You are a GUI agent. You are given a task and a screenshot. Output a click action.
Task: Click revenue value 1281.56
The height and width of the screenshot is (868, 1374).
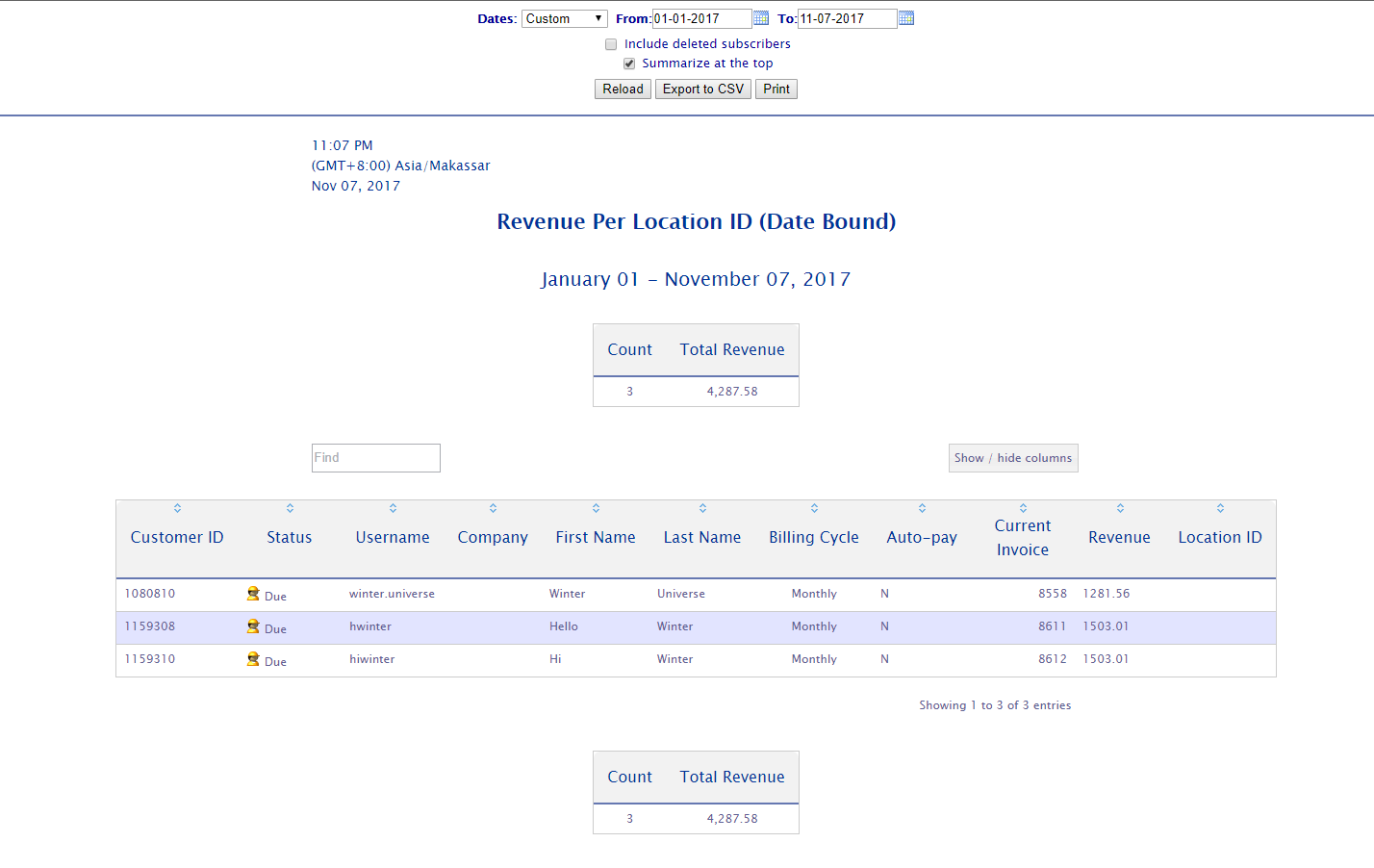click(1107, 594)
